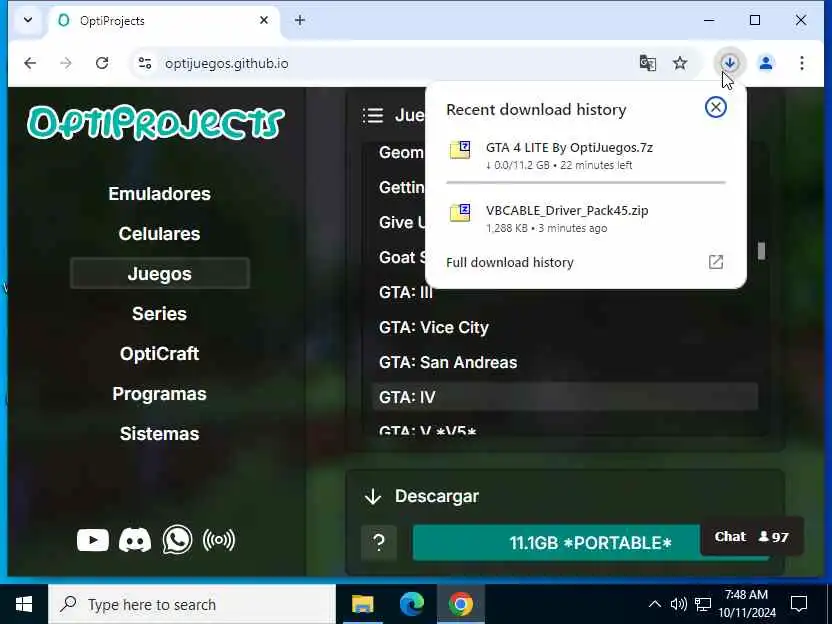The height and width of the screenshot is (624, 832).
Task: View site information icon in address bar
Action: (x=145, y=63)
